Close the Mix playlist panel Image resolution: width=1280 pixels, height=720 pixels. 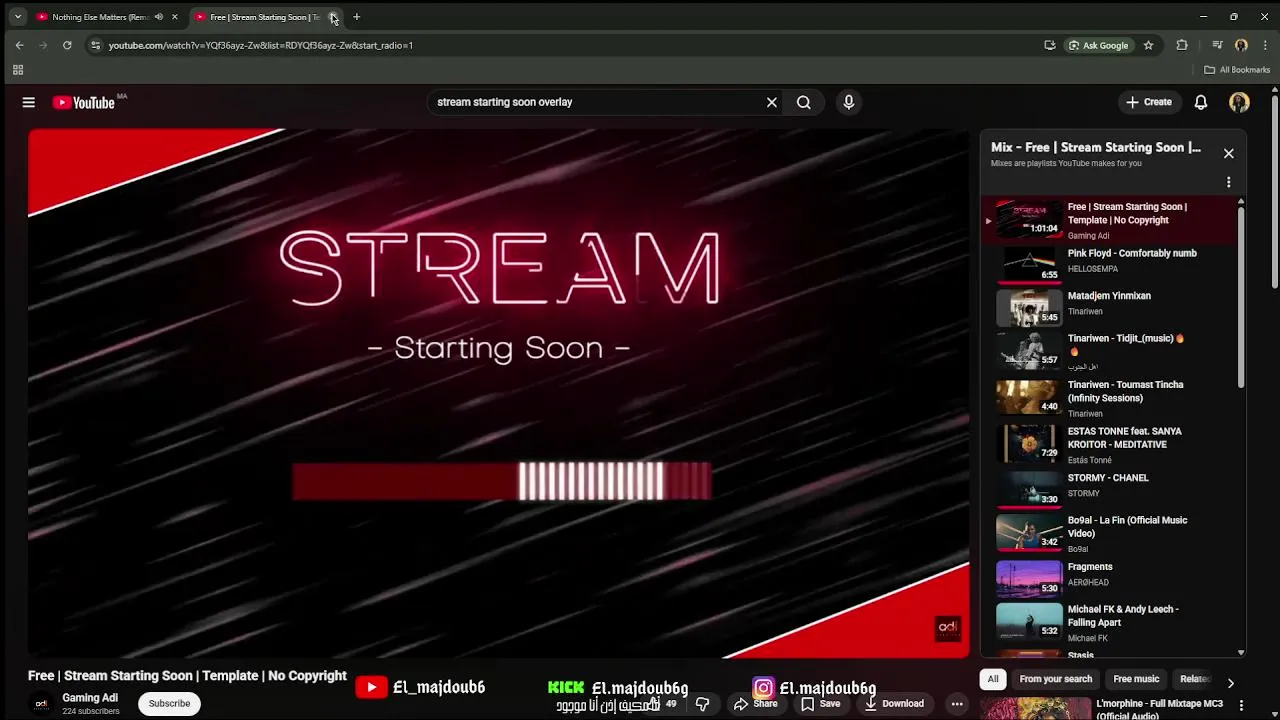pyautogui.click(x=1229, y=153)
